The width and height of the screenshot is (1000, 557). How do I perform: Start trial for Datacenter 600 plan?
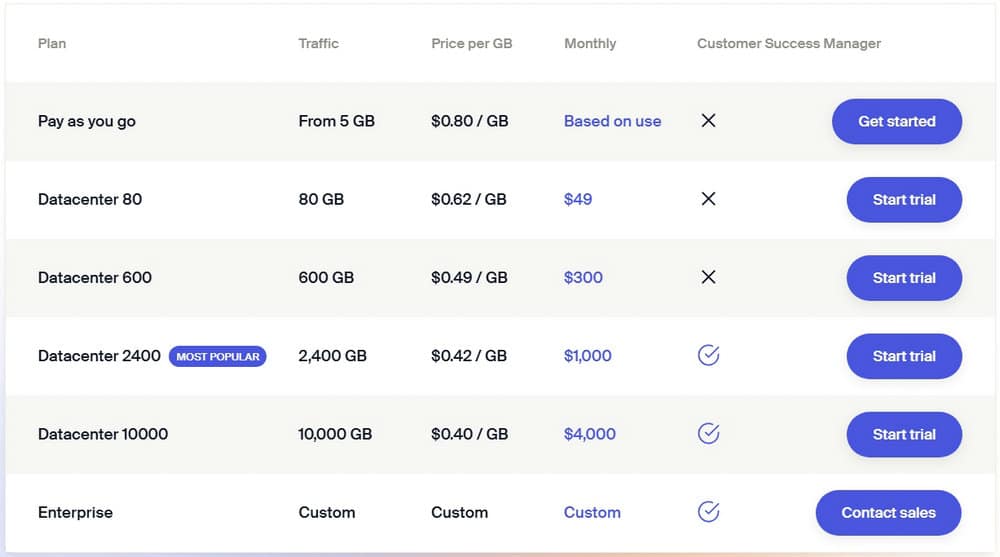pyautogui.click(x=904, y=278)
